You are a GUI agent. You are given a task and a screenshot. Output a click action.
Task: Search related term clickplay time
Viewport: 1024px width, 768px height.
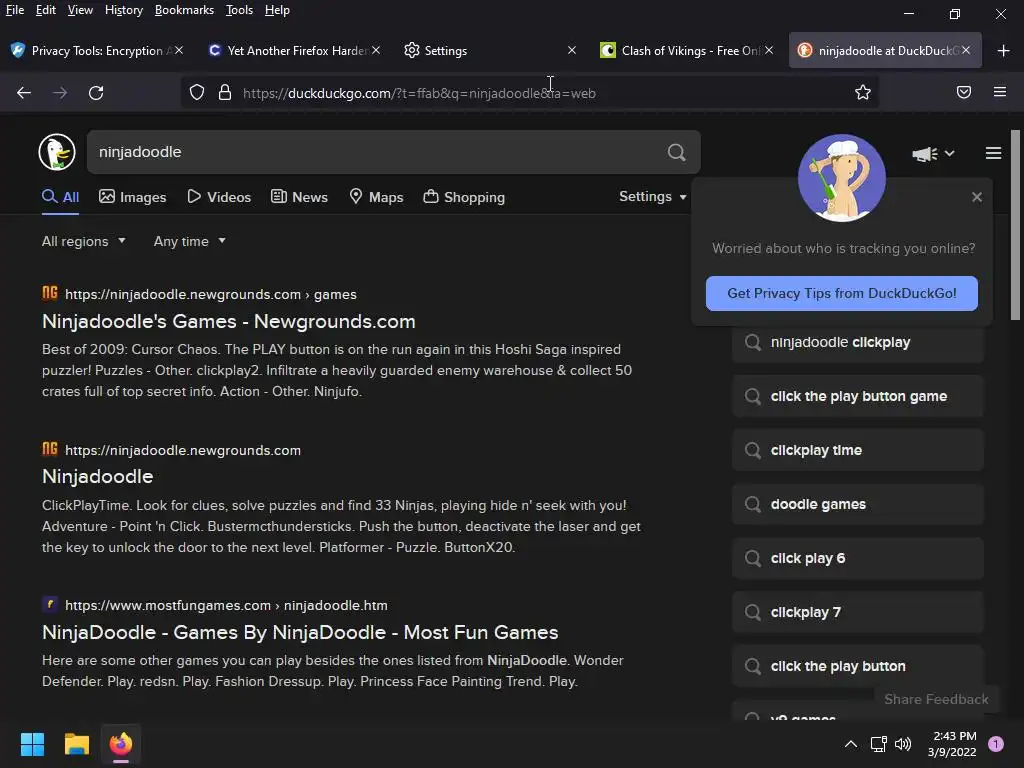coord(857,451)
